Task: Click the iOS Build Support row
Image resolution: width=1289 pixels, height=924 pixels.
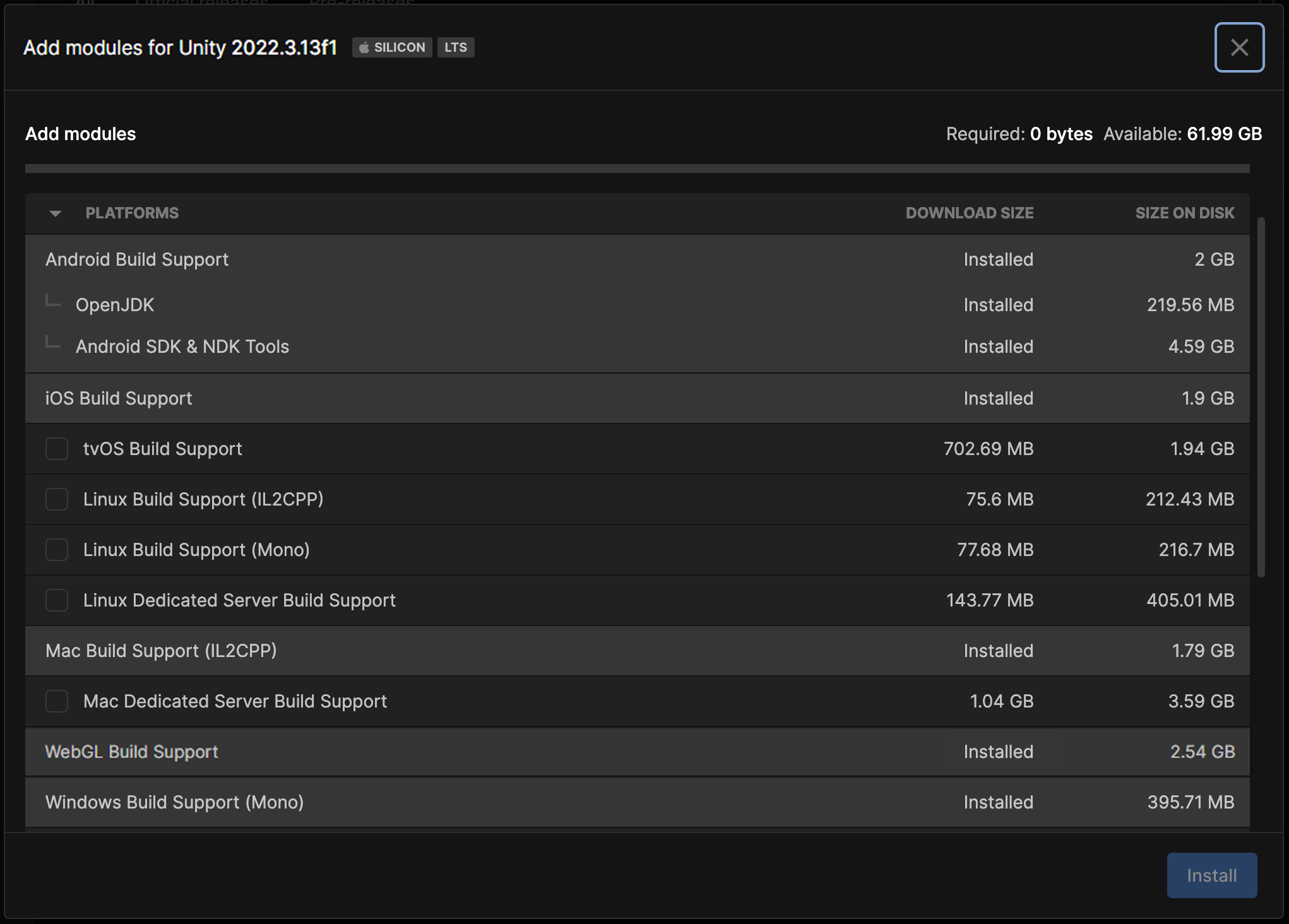Action: point(119,398)
